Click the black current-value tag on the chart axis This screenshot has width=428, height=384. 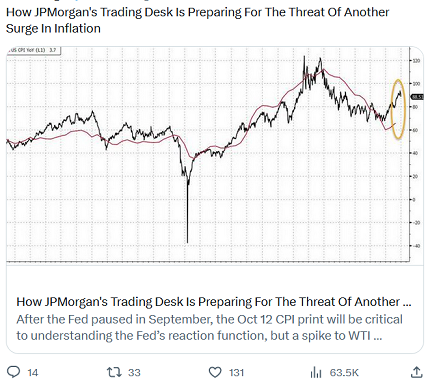pos(417,97)
